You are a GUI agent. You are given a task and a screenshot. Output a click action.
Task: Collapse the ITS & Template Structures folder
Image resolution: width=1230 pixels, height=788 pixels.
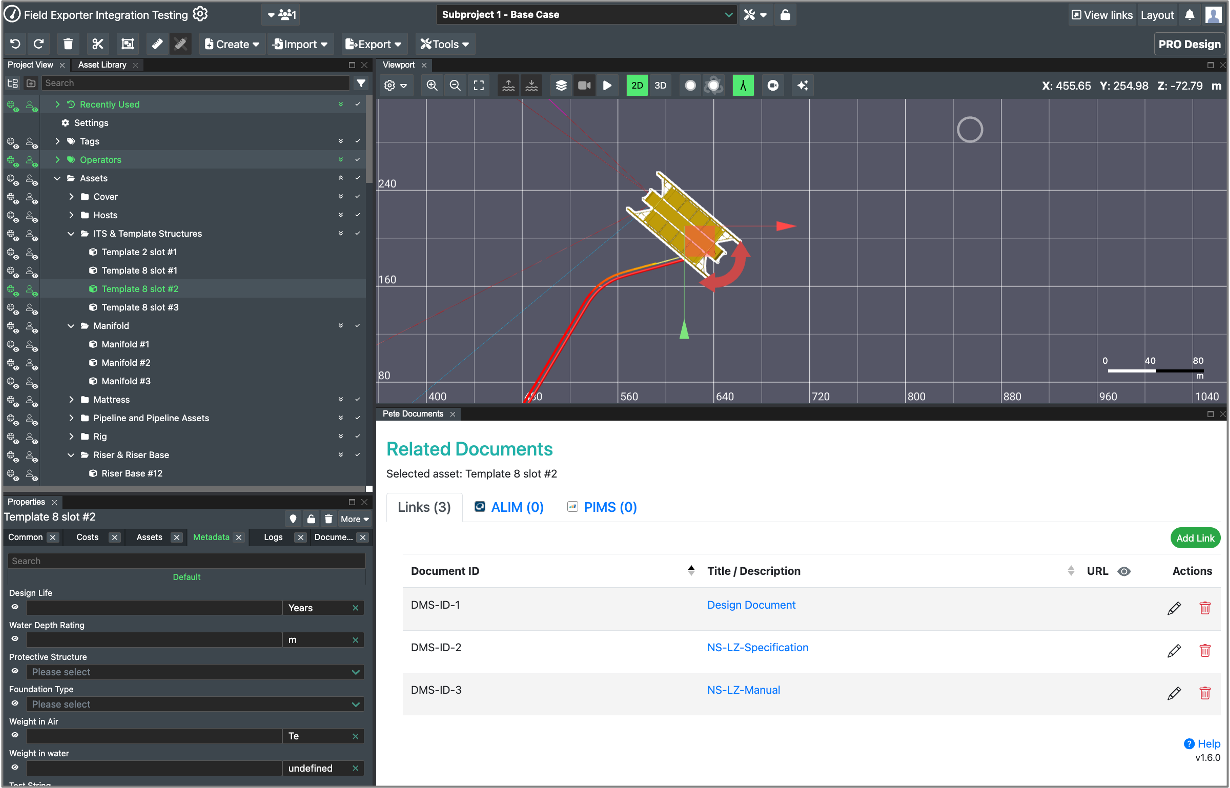72,234
